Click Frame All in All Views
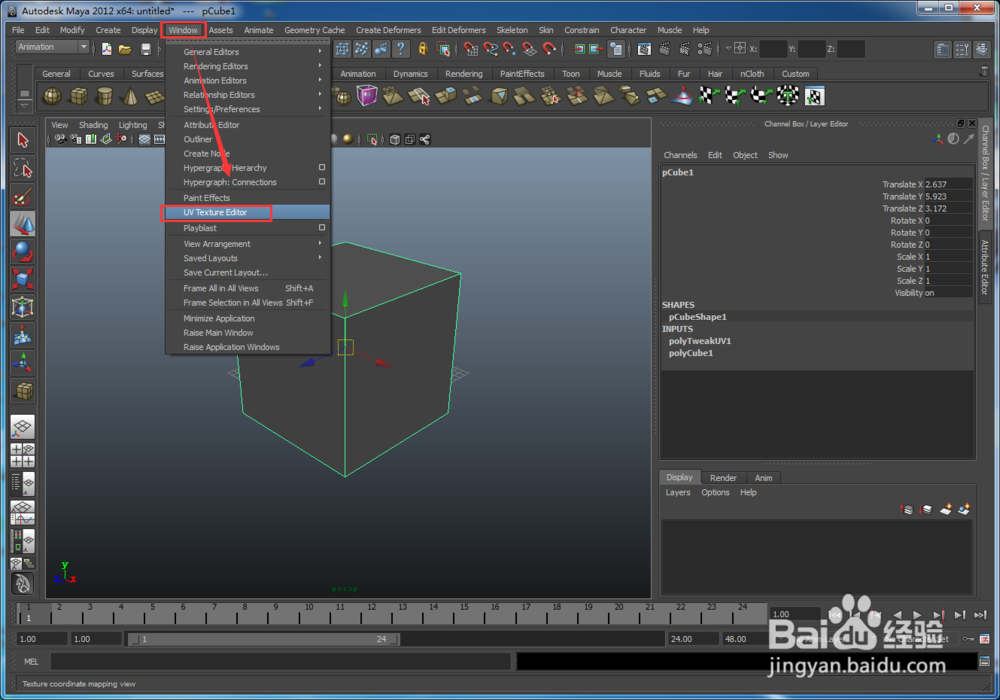The height and width of the screenshot is (700, 1000). click(x=247, y=288)
